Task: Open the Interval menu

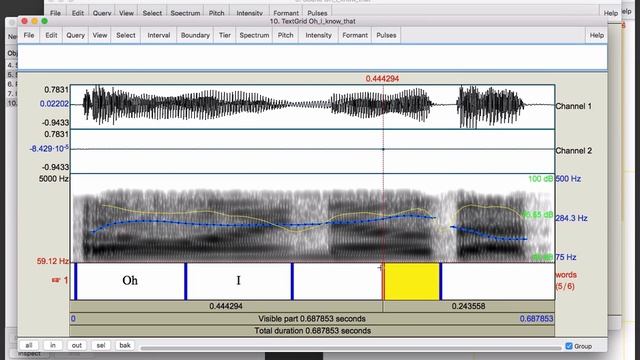Action: [159, 35]
